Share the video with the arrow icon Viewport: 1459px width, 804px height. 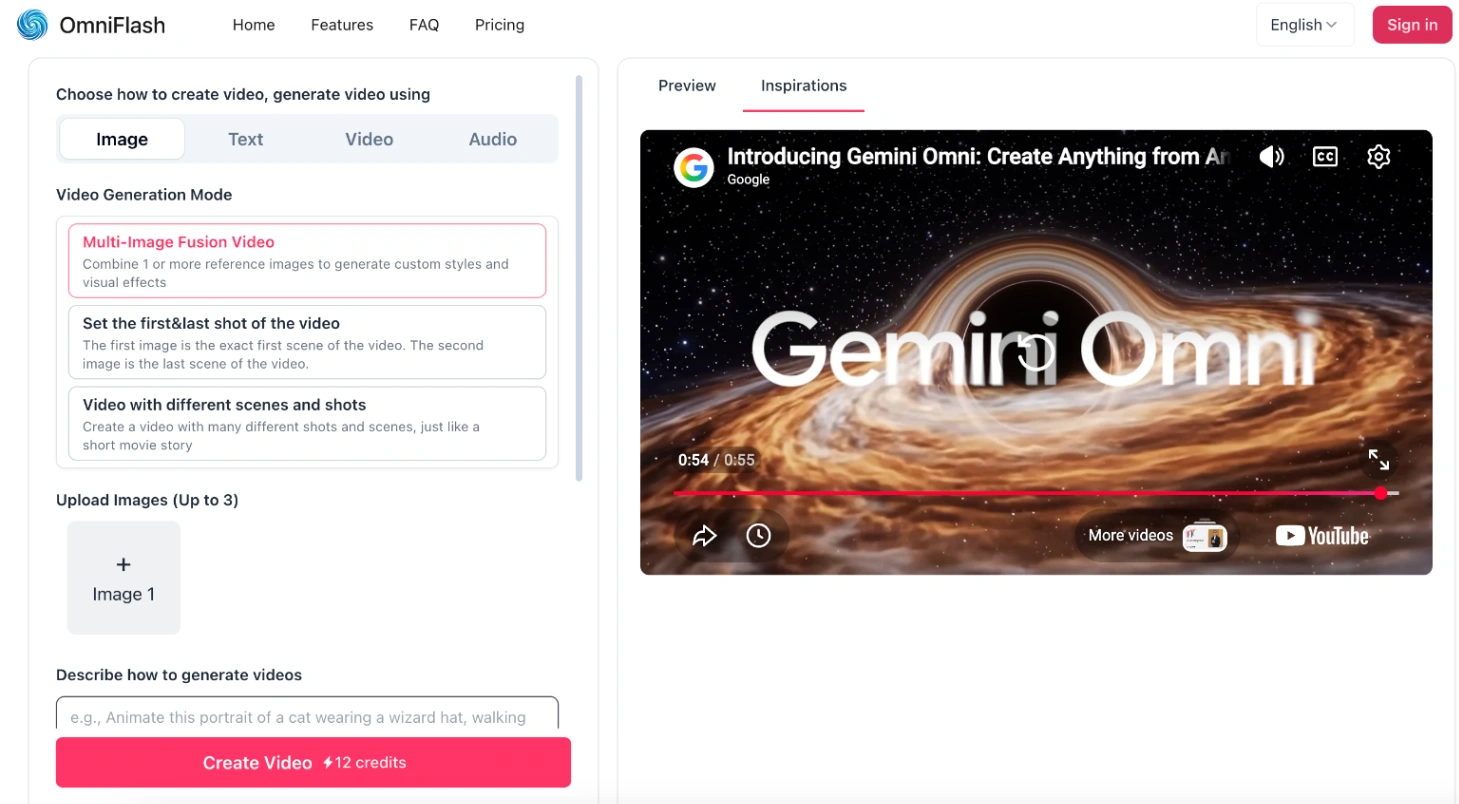[x=705, y=536]
